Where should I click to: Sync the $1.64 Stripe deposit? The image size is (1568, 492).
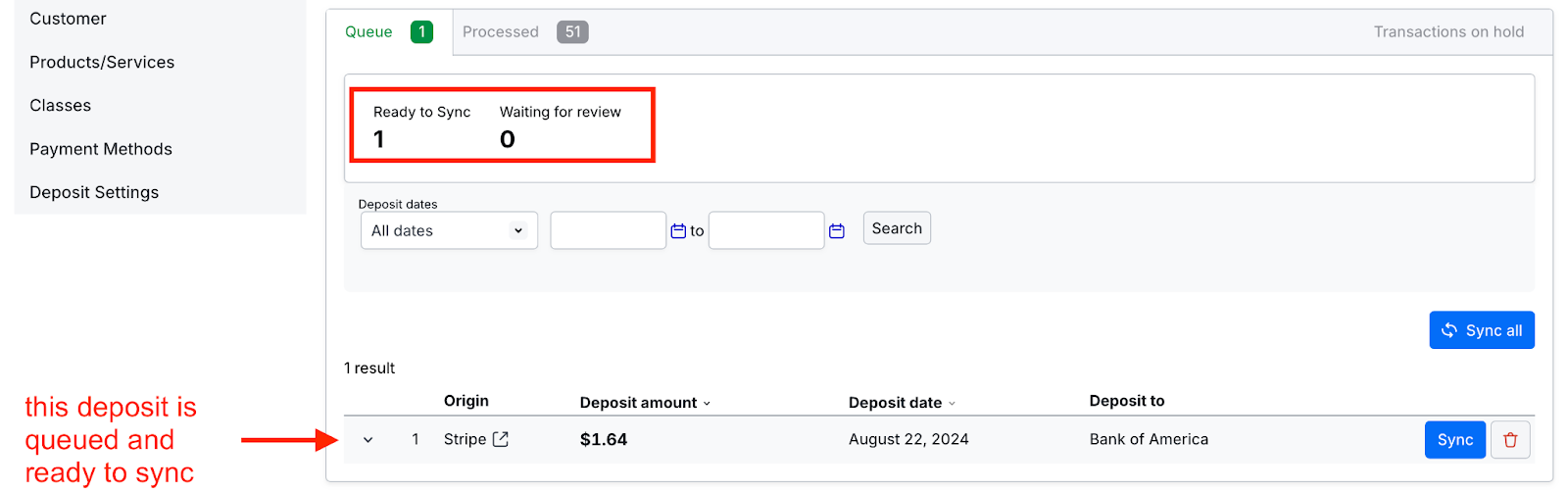click(x=1455, y=440)
